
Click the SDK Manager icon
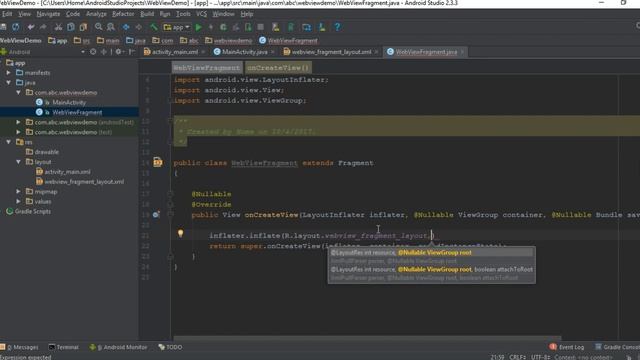(322, 27)
